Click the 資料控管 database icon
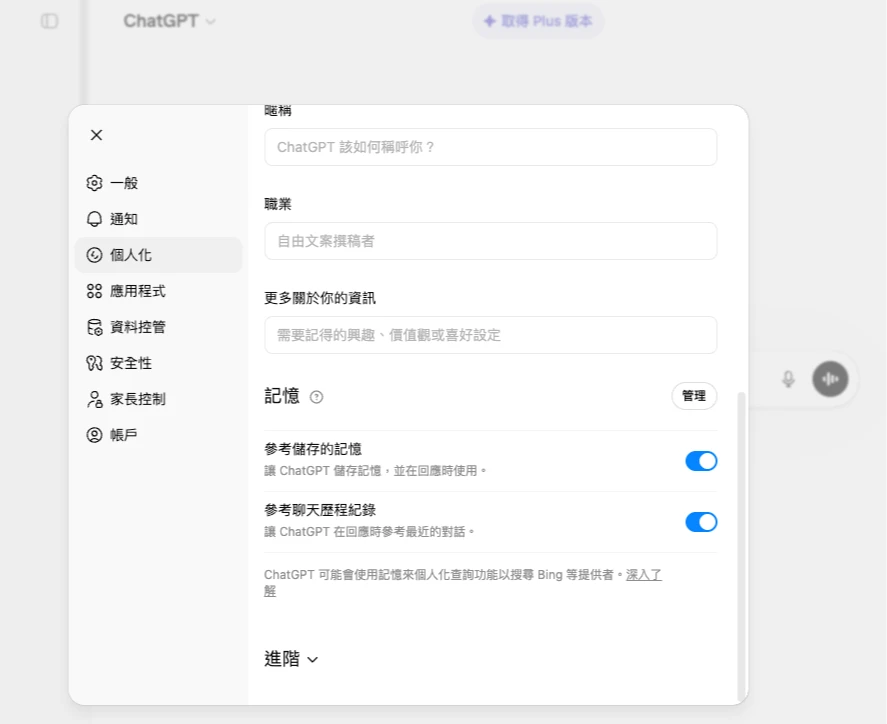 click(95, 327)
